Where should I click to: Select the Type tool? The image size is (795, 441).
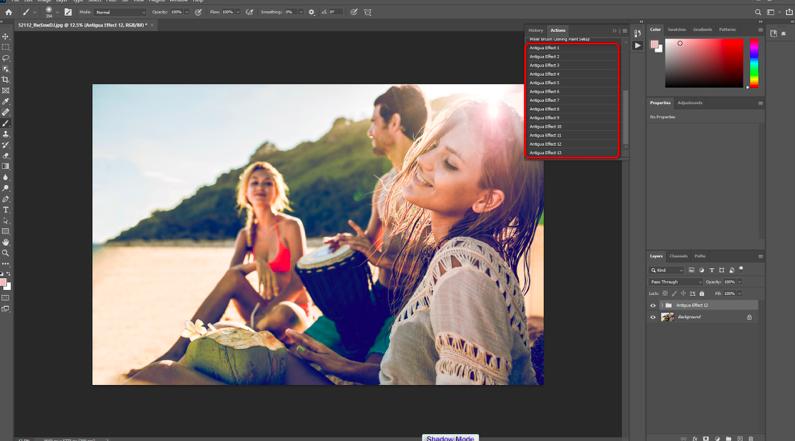6,210
